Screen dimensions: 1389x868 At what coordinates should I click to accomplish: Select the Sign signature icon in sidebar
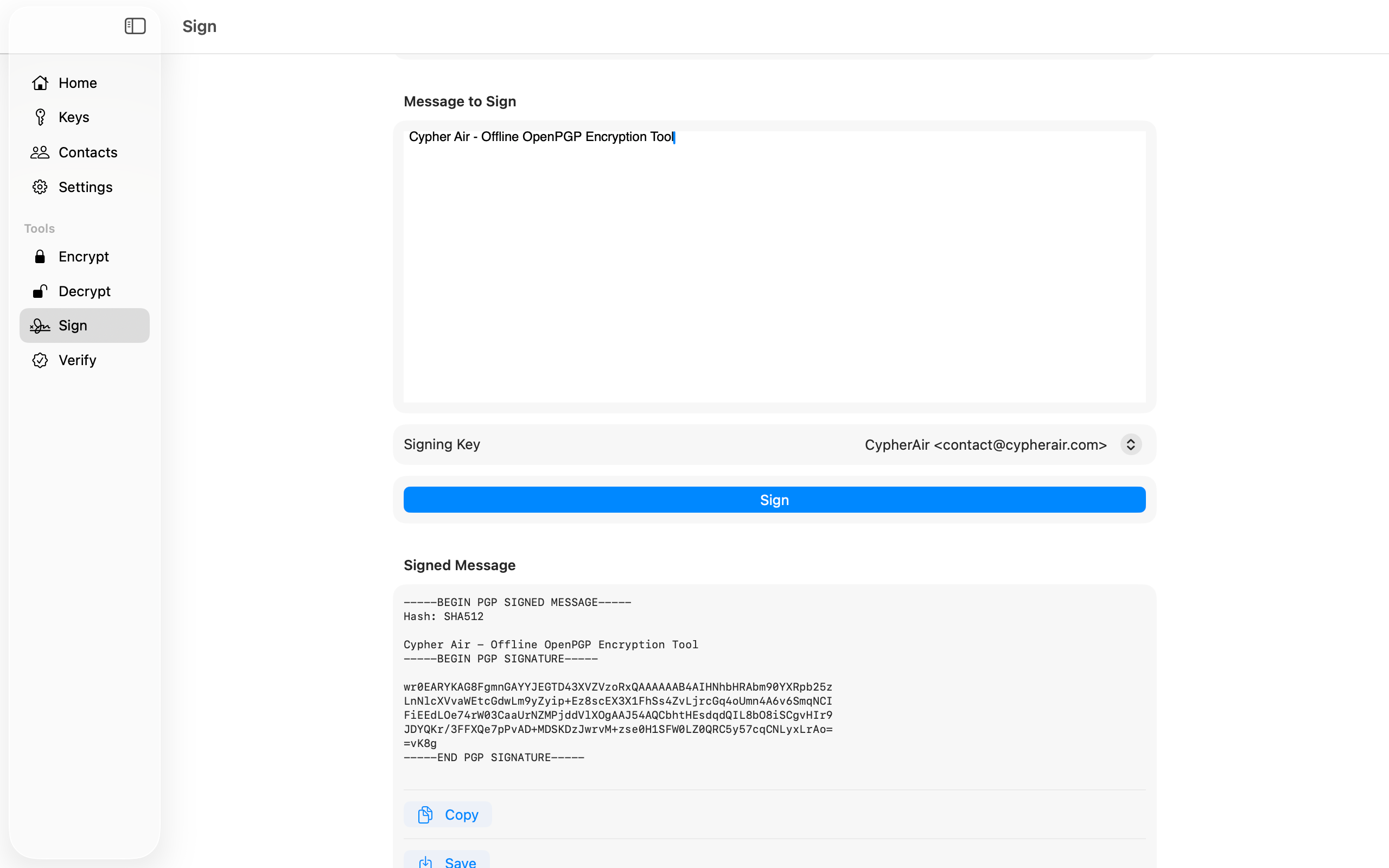click(40, 325)
